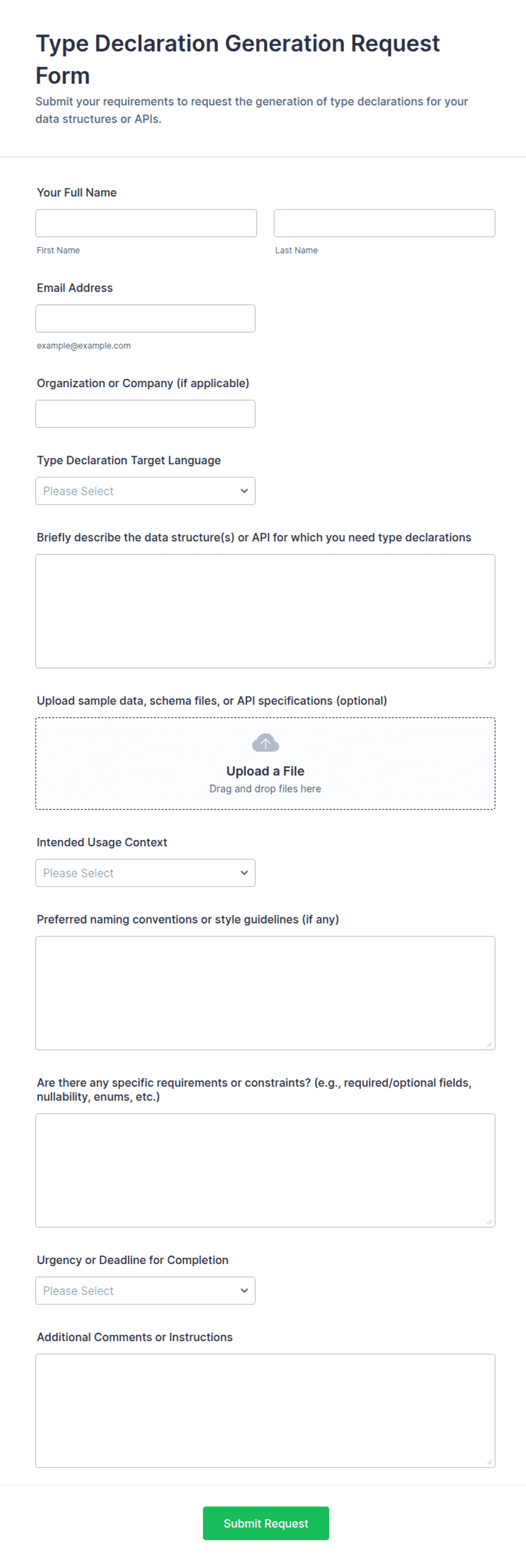Open Type Declaration Target Language dropdown
Image resolution: width=526 pixels, height=1568 pixels.
[145, 491]
